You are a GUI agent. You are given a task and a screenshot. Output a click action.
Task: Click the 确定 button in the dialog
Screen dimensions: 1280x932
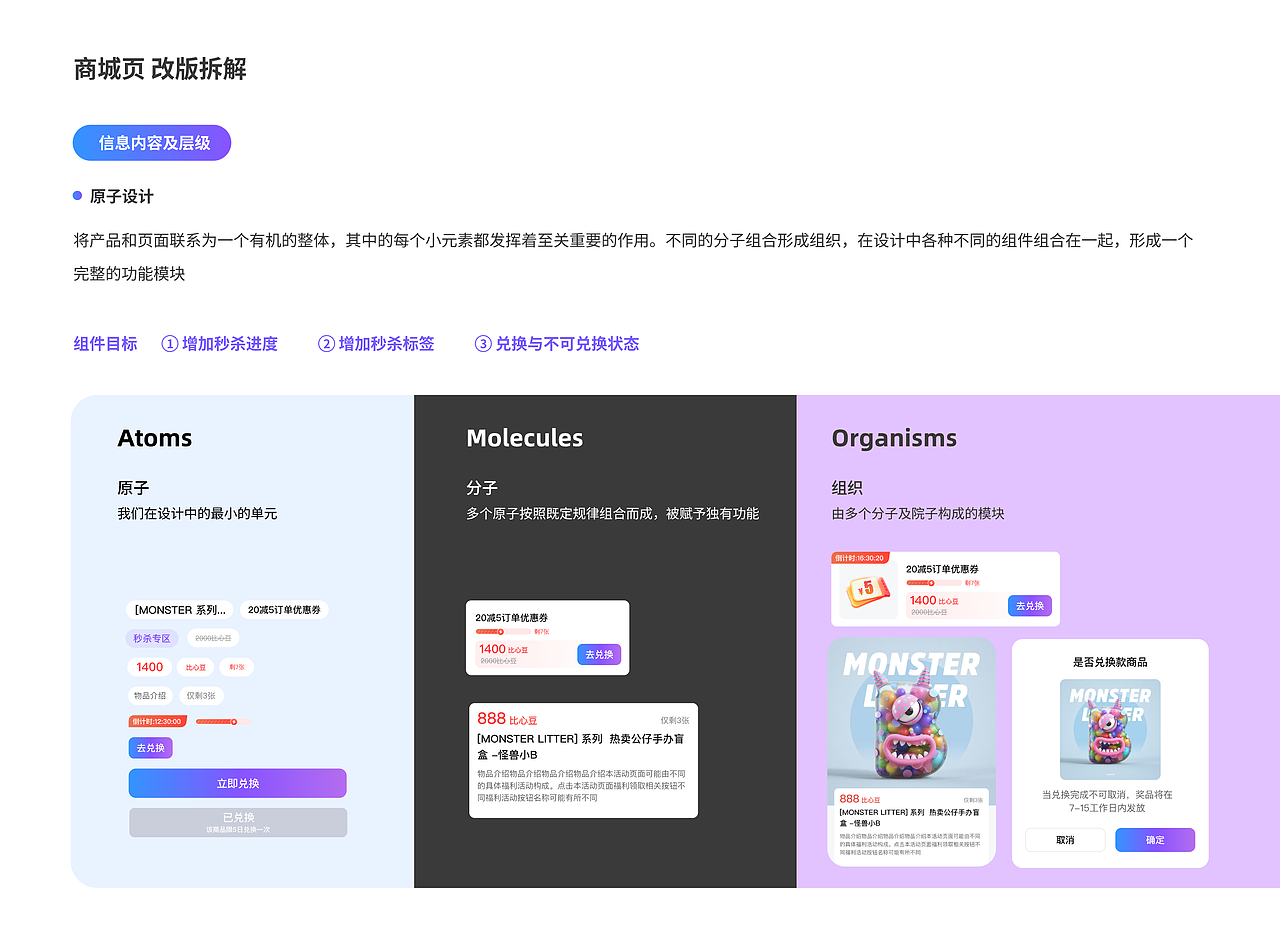pyautogui.click(x=1155, y=840)
